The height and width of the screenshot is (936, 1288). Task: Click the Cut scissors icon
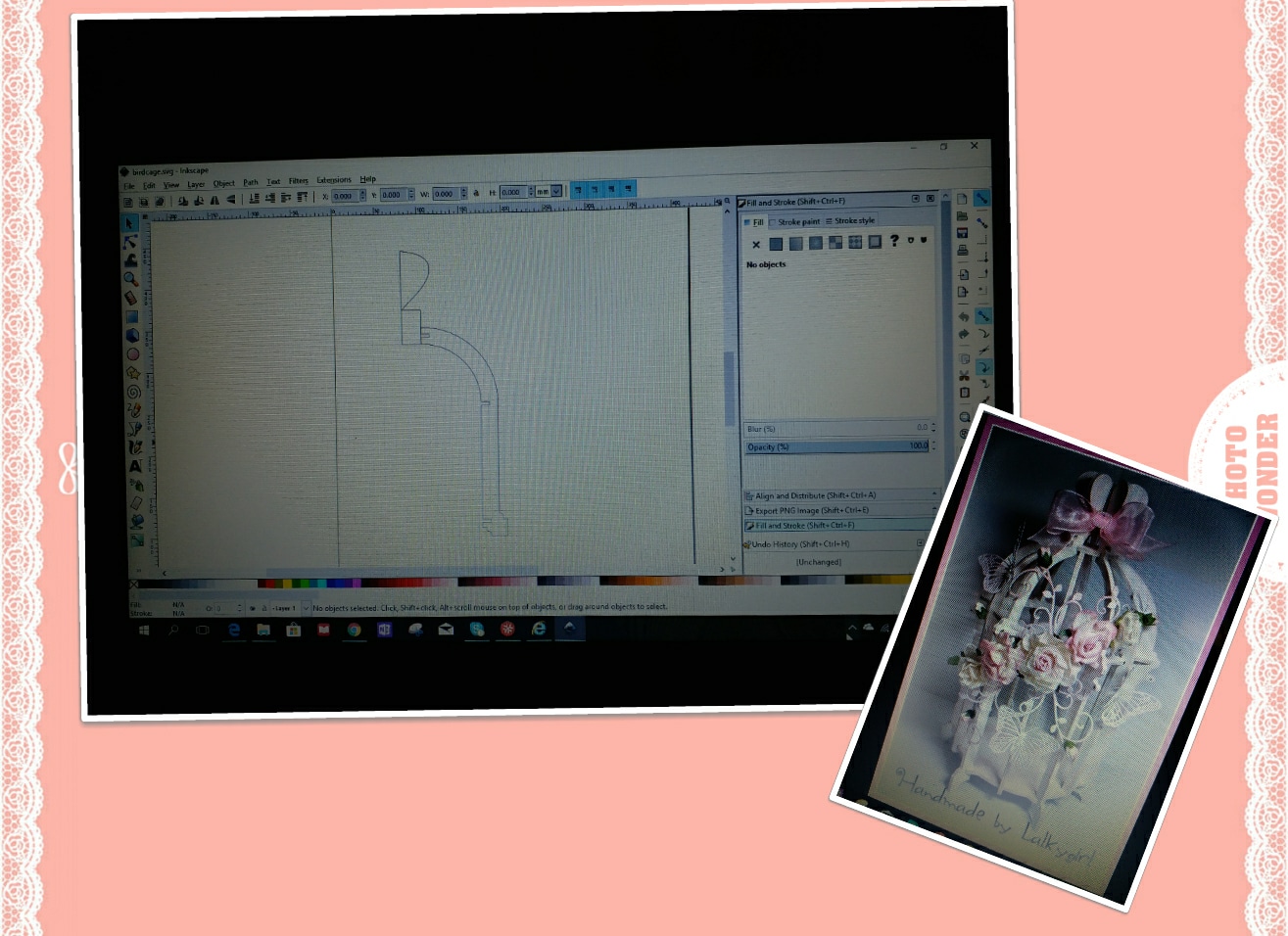[964, 375]
